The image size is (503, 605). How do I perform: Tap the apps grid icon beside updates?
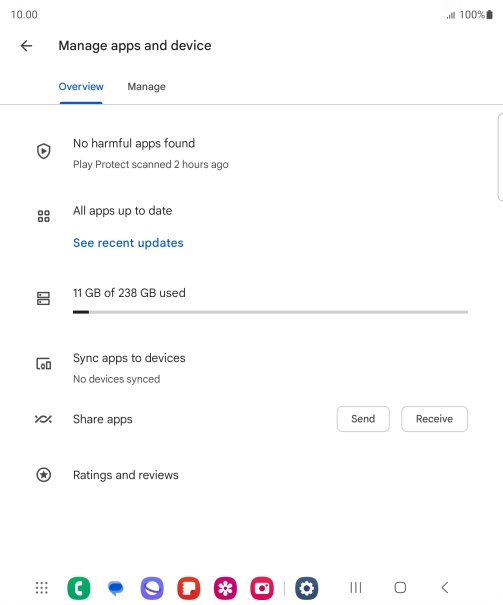point(44,216)
